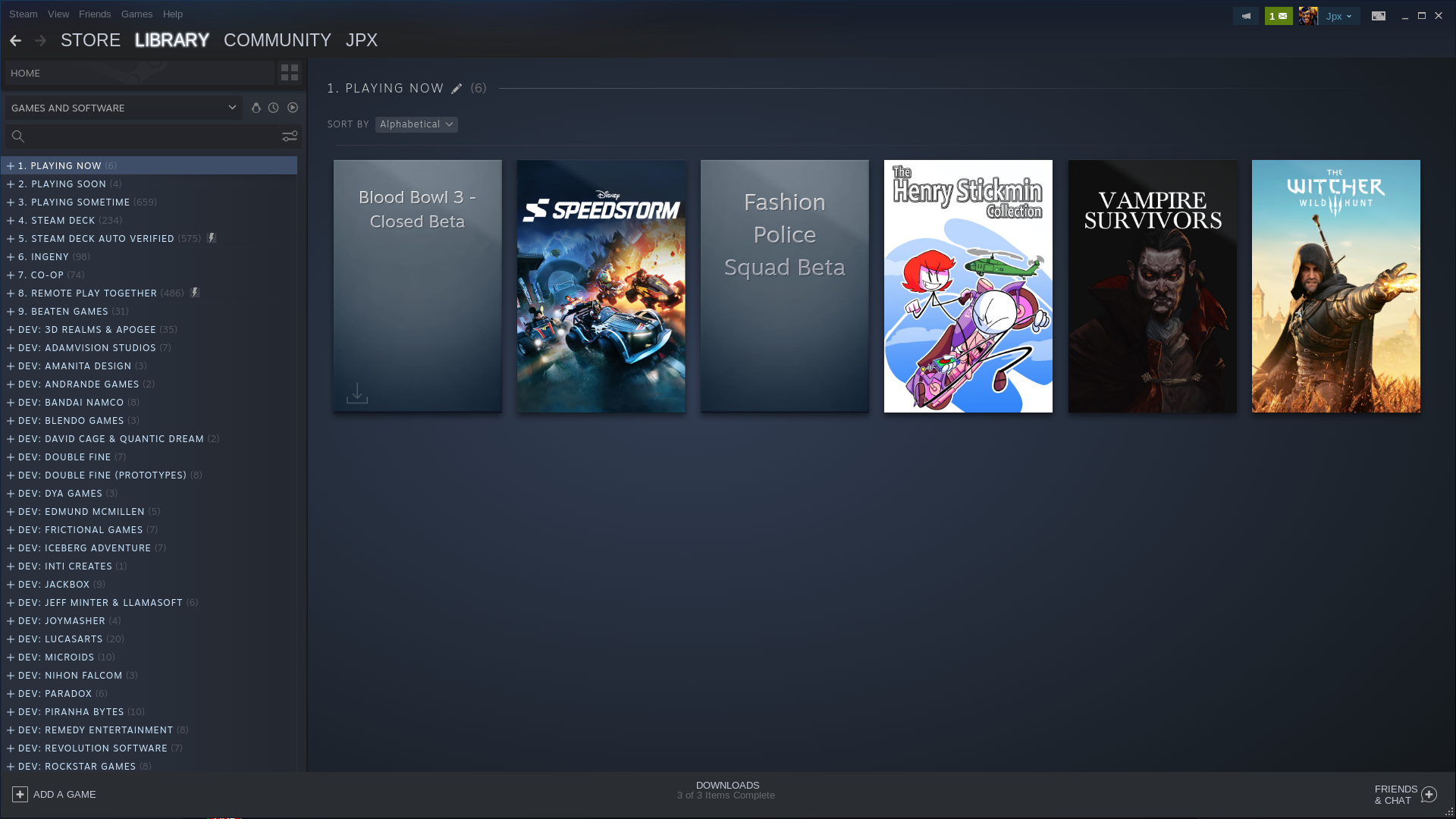Open announcements via the megaphone icon

(x=1245, y=15)
